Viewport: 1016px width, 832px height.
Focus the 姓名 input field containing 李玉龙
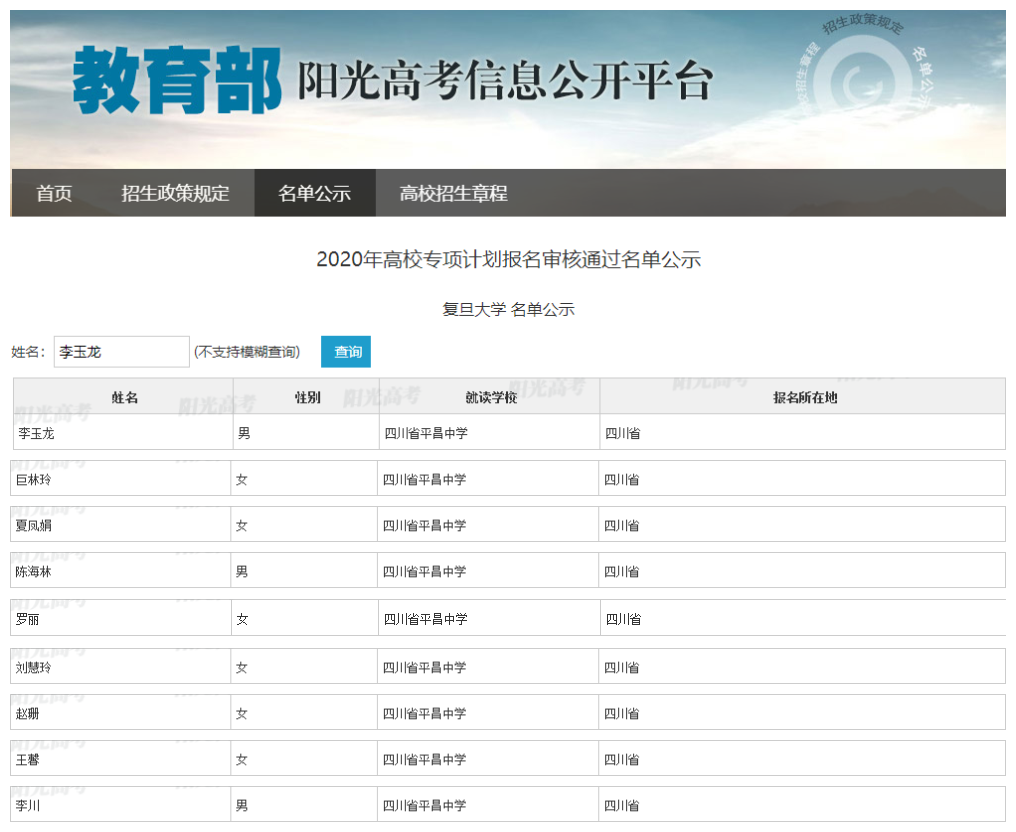coord(122,352)
